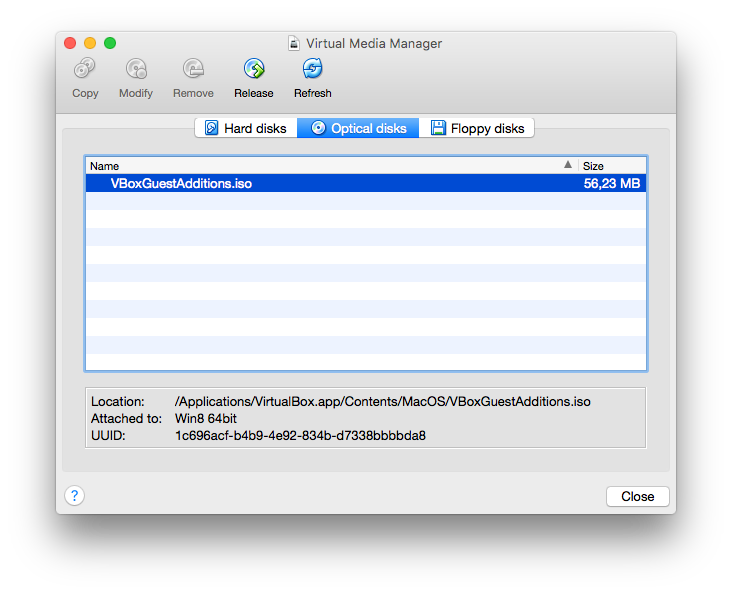Click the Copy disk toolbar icon
This screenshot has width=732, height=594.
coord(85,69)
